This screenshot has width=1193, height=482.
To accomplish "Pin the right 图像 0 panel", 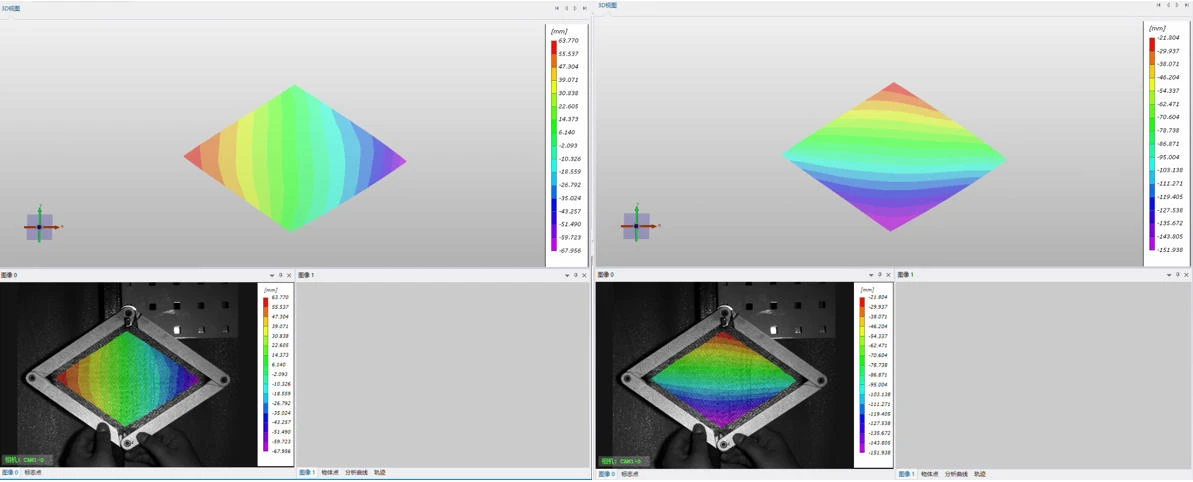I will point(880,275).
